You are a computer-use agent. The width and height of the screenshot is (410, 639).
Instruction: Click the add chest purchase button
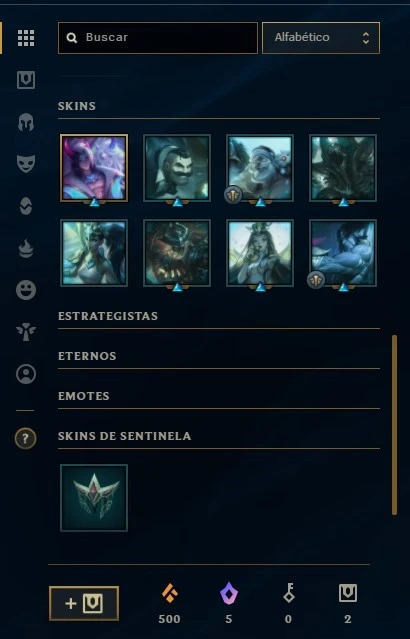tap(84, 603)
